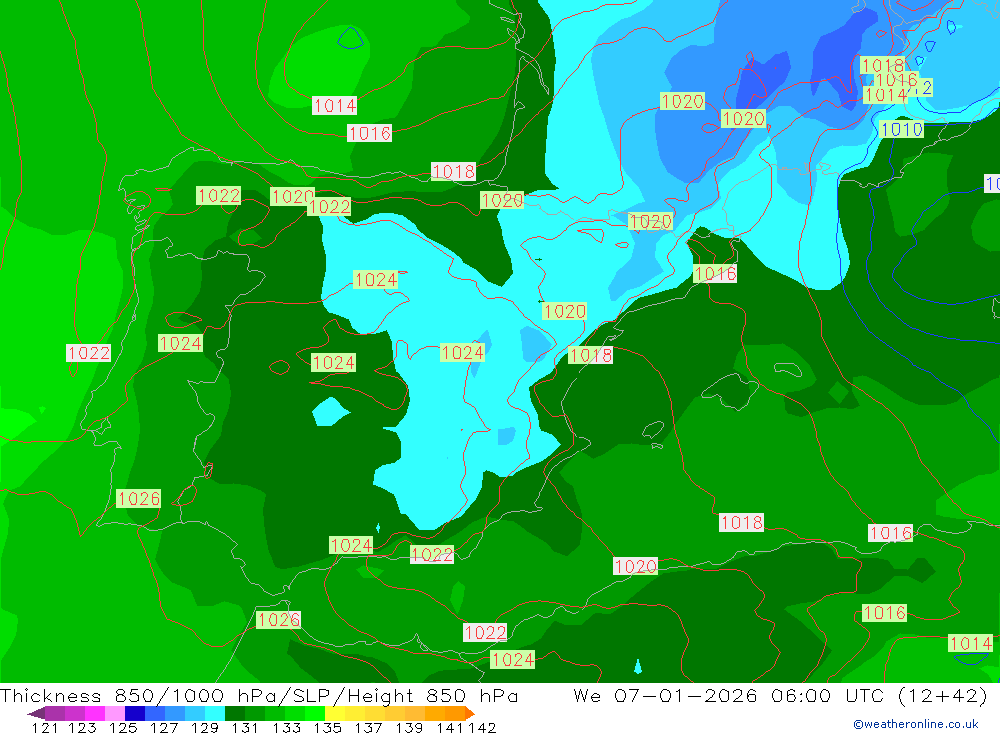This screenshot has width=1000, height=733.
Task: Click the legend value 133
Action: tap(286, 727)
